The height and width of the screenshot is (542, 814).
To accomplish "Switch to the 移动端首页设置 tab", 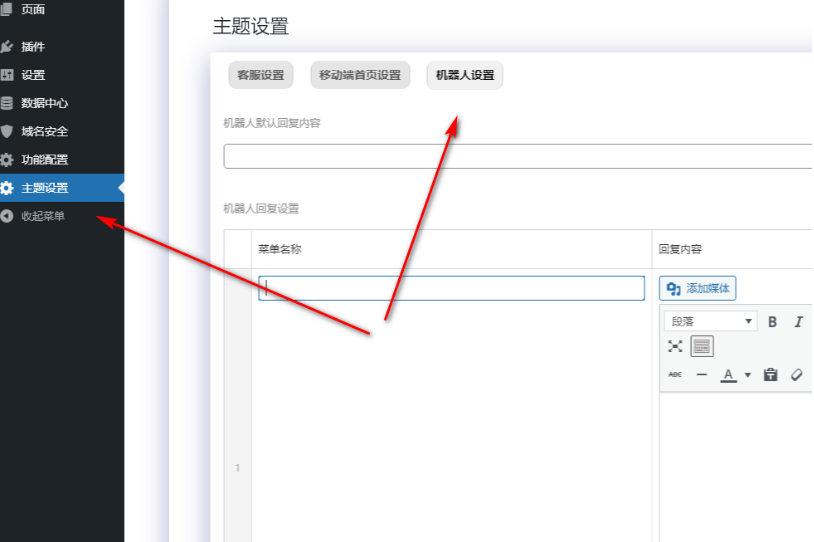I will point(360,75).
